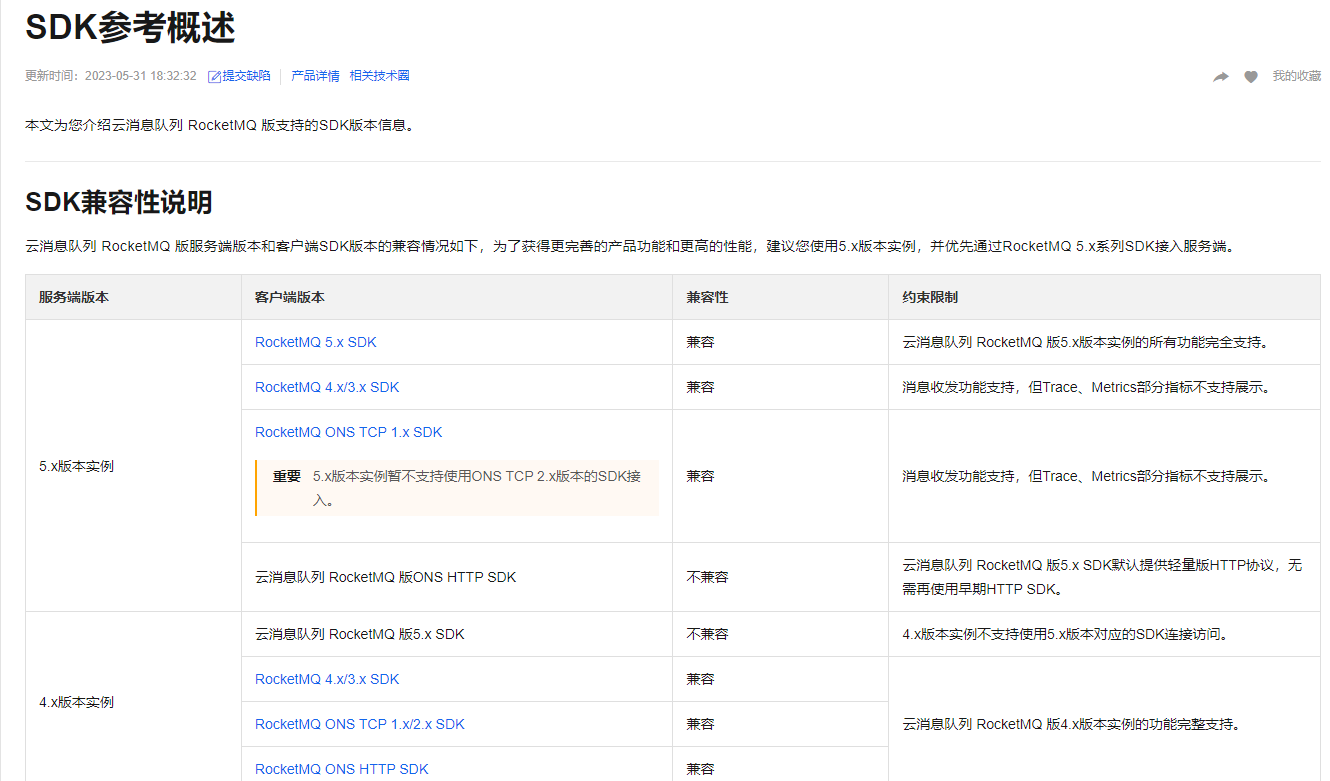Open RocketMQ ONS TCP 1.x/2.x SDK link
This screenshot has height=781, width=1330.
coord(360,724)
